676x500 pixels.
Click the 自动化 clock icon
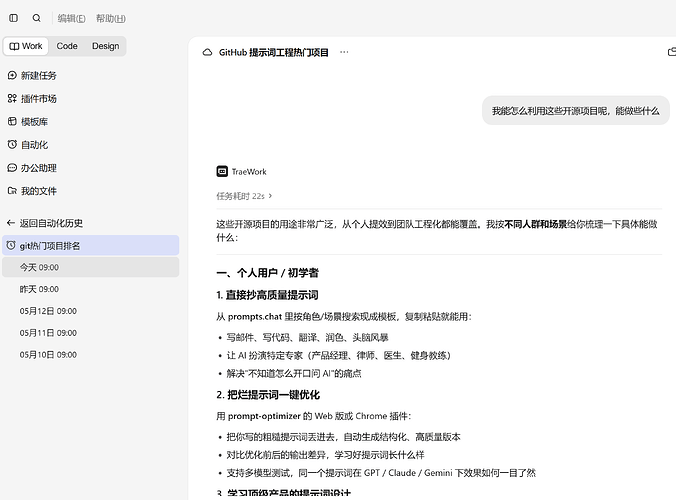pyautogui.click(x=12, y=144)
